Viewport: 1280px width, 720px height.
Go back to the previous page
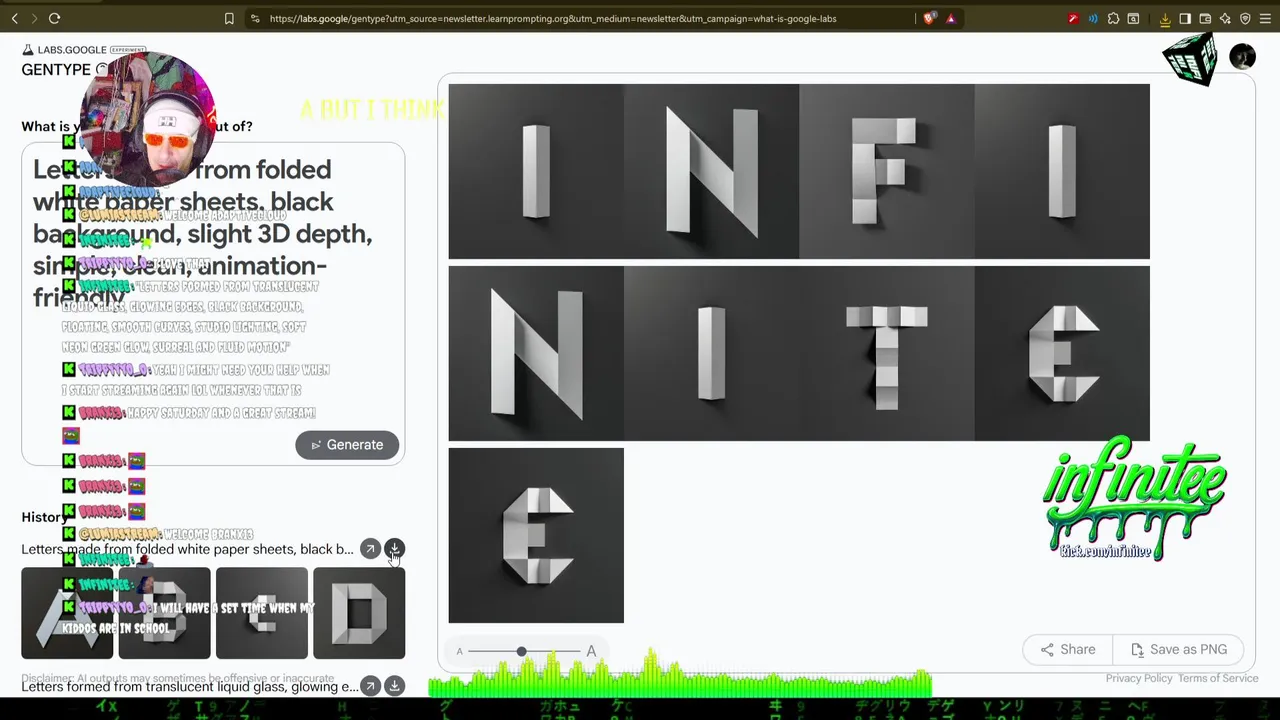coord(14,18)
